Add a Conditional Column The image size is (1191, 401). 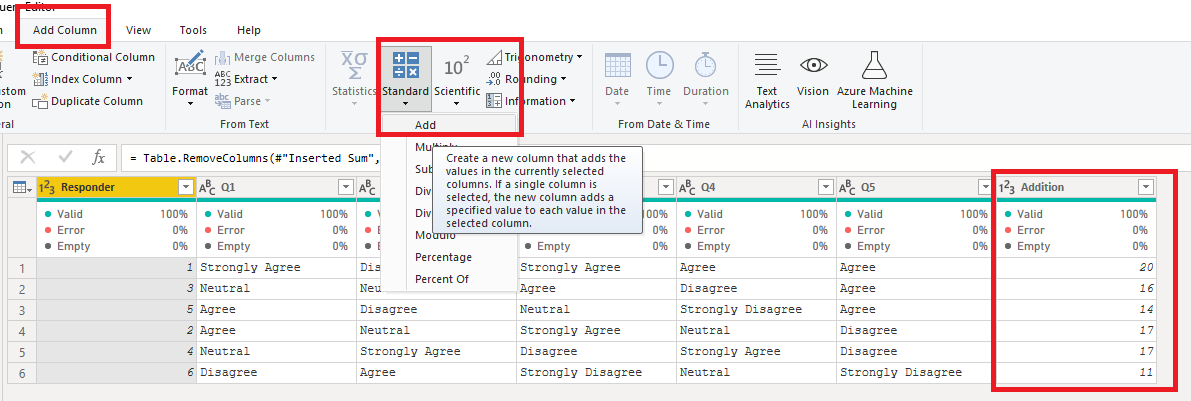[x=93, y=57]
